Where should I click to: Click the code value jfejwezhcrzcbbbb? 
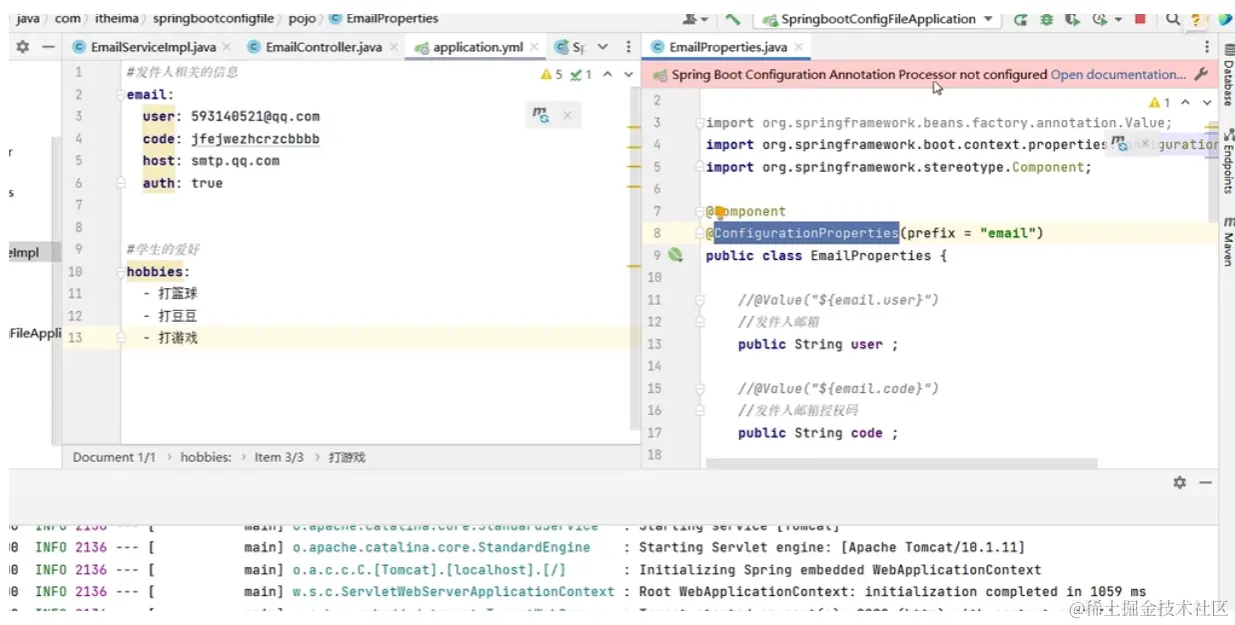pyautogui.click(x=255, y=138)
